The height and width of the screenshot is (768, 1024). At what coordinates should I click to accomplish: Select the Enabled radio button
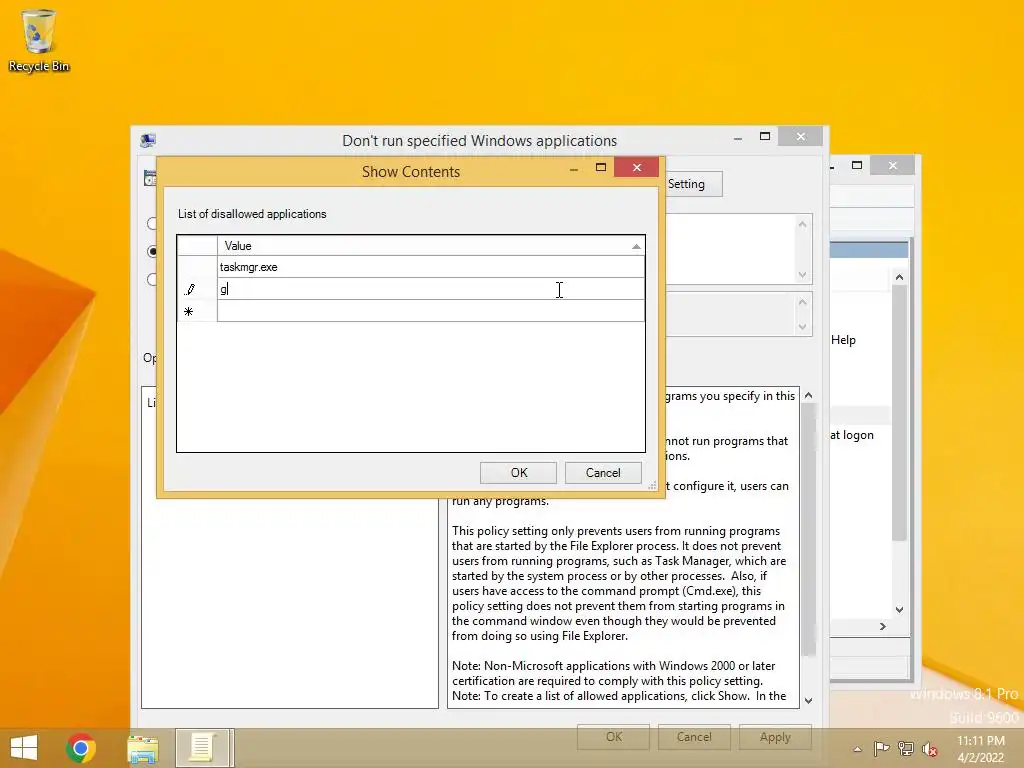click(152, 251)
